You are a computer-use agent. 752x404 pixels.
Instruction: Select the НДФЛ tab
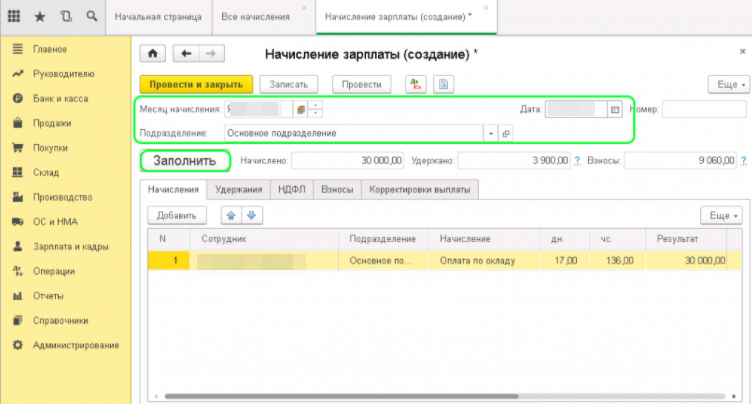[292, 190]
